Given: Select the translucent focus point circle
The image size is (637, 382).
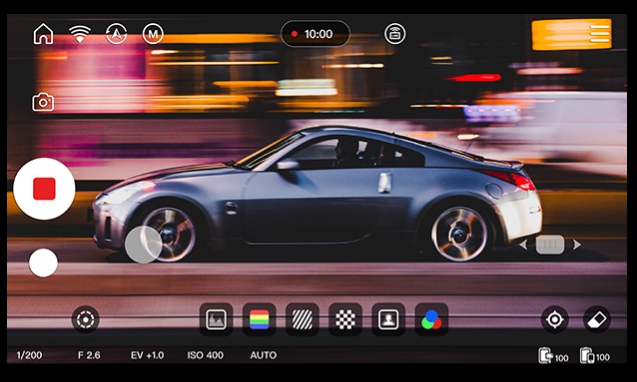Looking at the screenshot, I should [x=143, y=244].
